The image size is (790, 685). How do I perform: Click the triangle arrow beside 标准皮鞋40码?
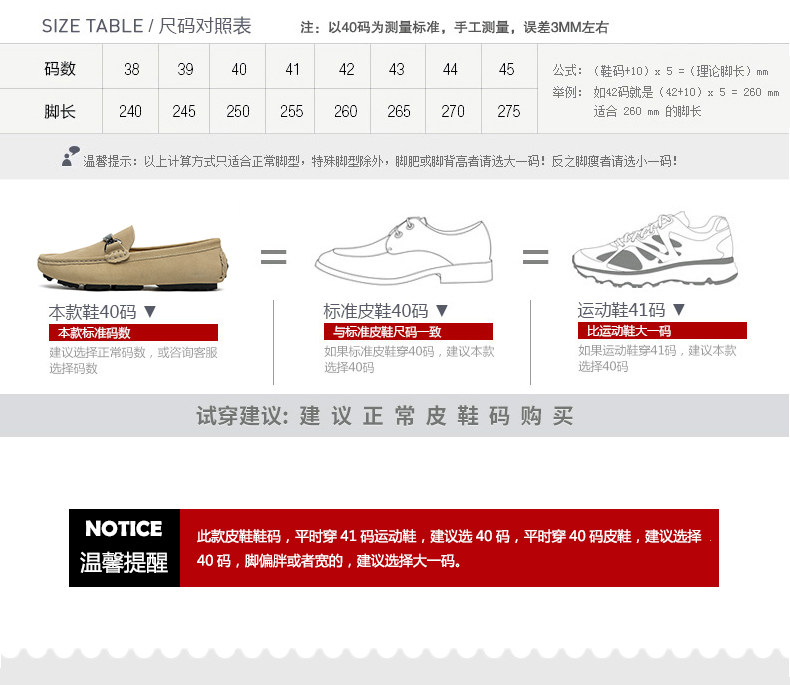(x=442, y=310)
